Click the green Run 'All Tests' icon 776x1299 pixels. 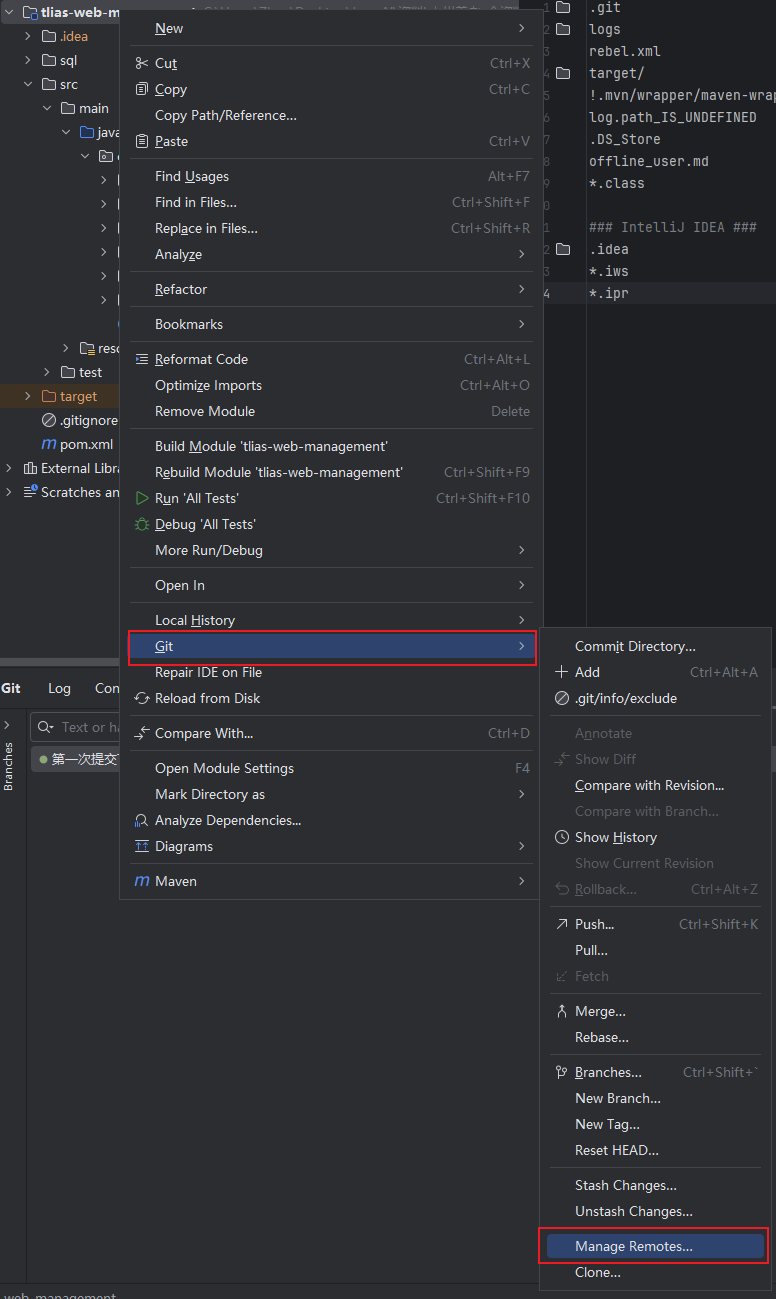pyautogui.click(x=141, y=498)
